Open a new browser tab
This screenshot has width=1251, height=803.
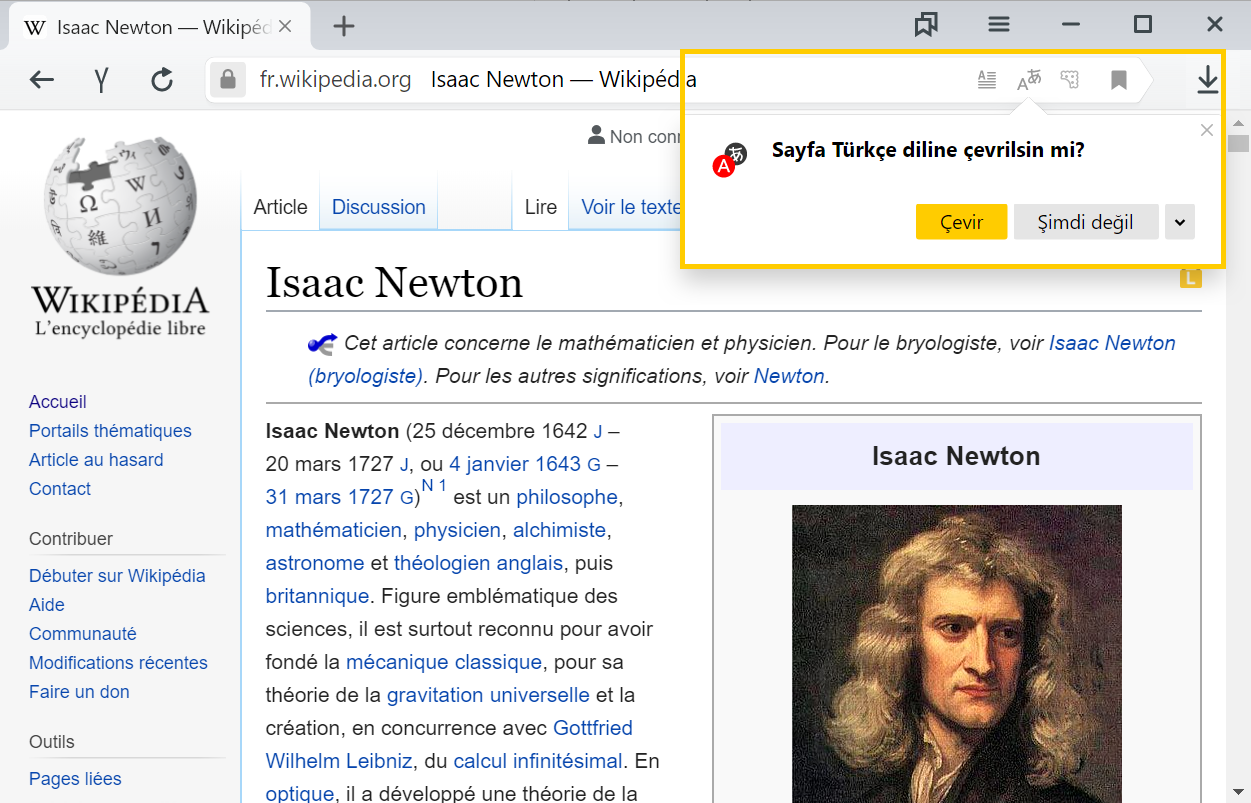[x=343, y=27]
